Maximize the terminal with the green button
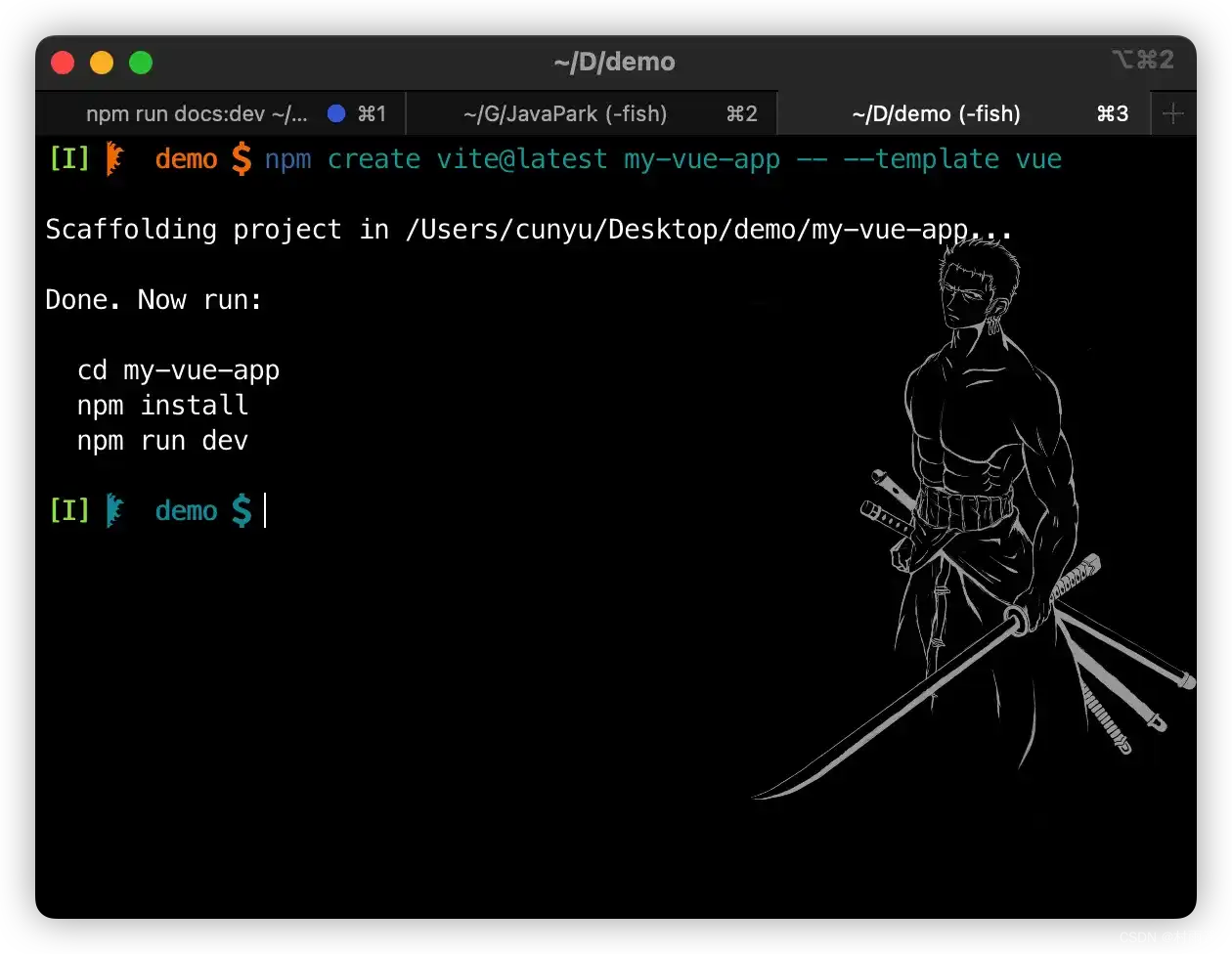Screen dimensions: 1232x954 (141, 63)
